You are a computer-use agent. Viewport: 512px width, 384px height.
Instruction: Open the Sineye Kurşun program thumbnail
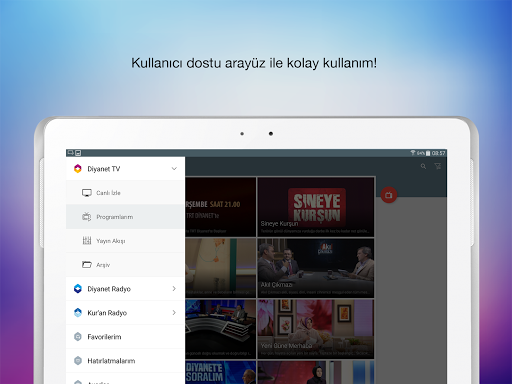(x=316, y=207)
